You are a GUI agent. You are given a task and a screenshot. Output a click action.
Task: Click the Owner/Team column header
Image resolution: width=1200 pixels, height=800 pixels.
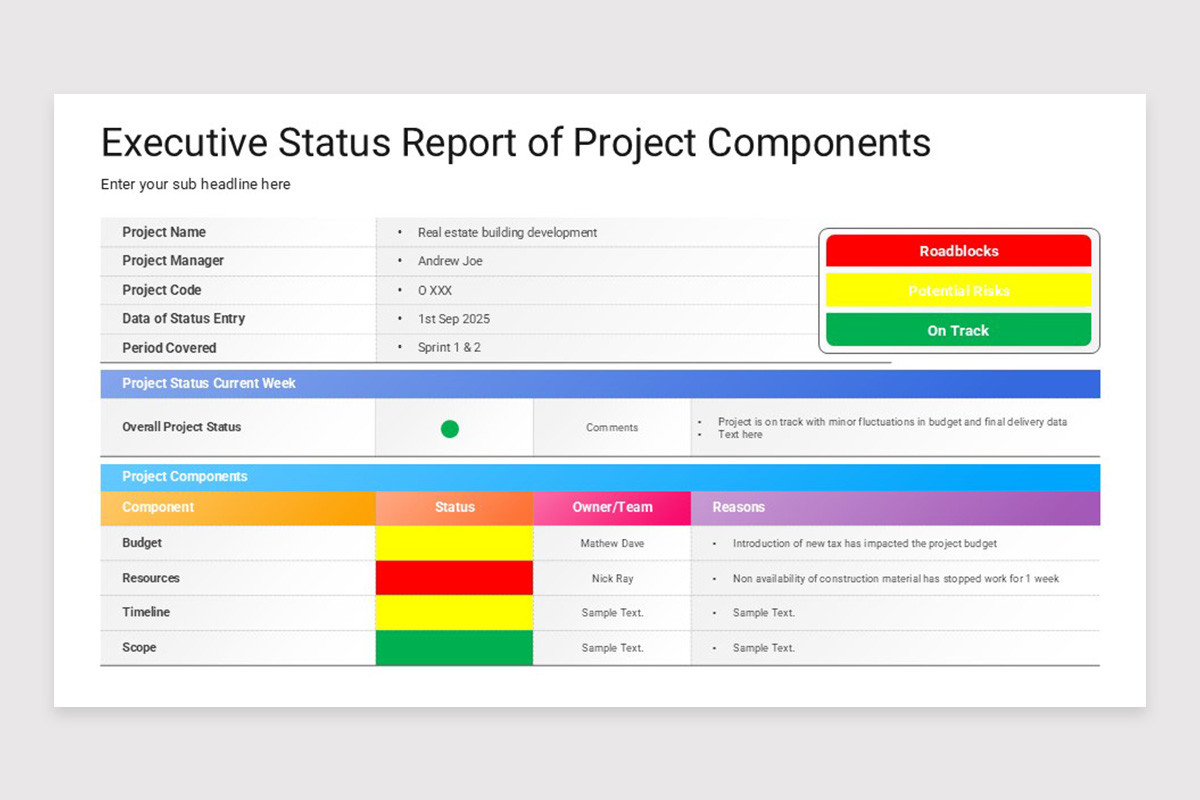coord(612,507)
